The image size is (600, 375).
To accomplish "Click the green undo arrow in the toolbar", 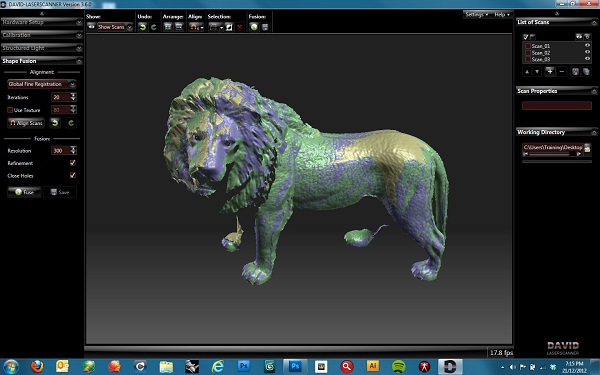I will click(142, 27).
